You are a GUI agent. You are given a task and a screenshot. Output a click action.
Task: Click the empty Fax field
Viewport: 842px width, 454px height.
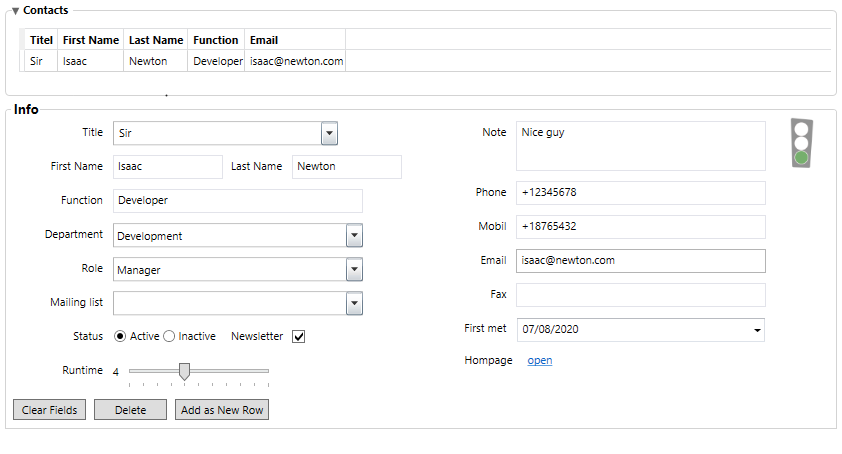(641, 294)
